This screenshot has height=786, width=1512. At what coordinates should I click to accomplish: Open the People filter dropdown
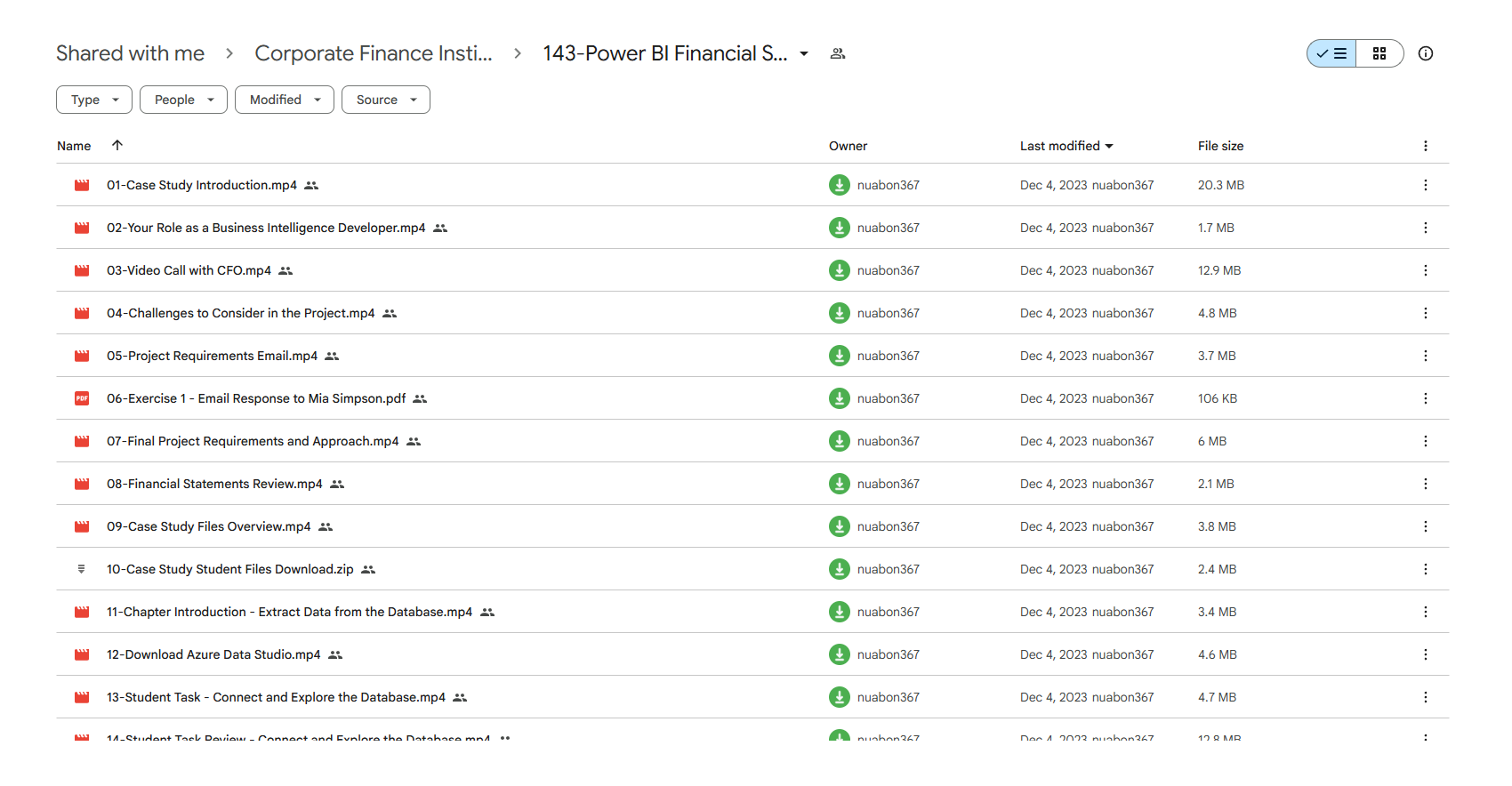click(183, 100)
